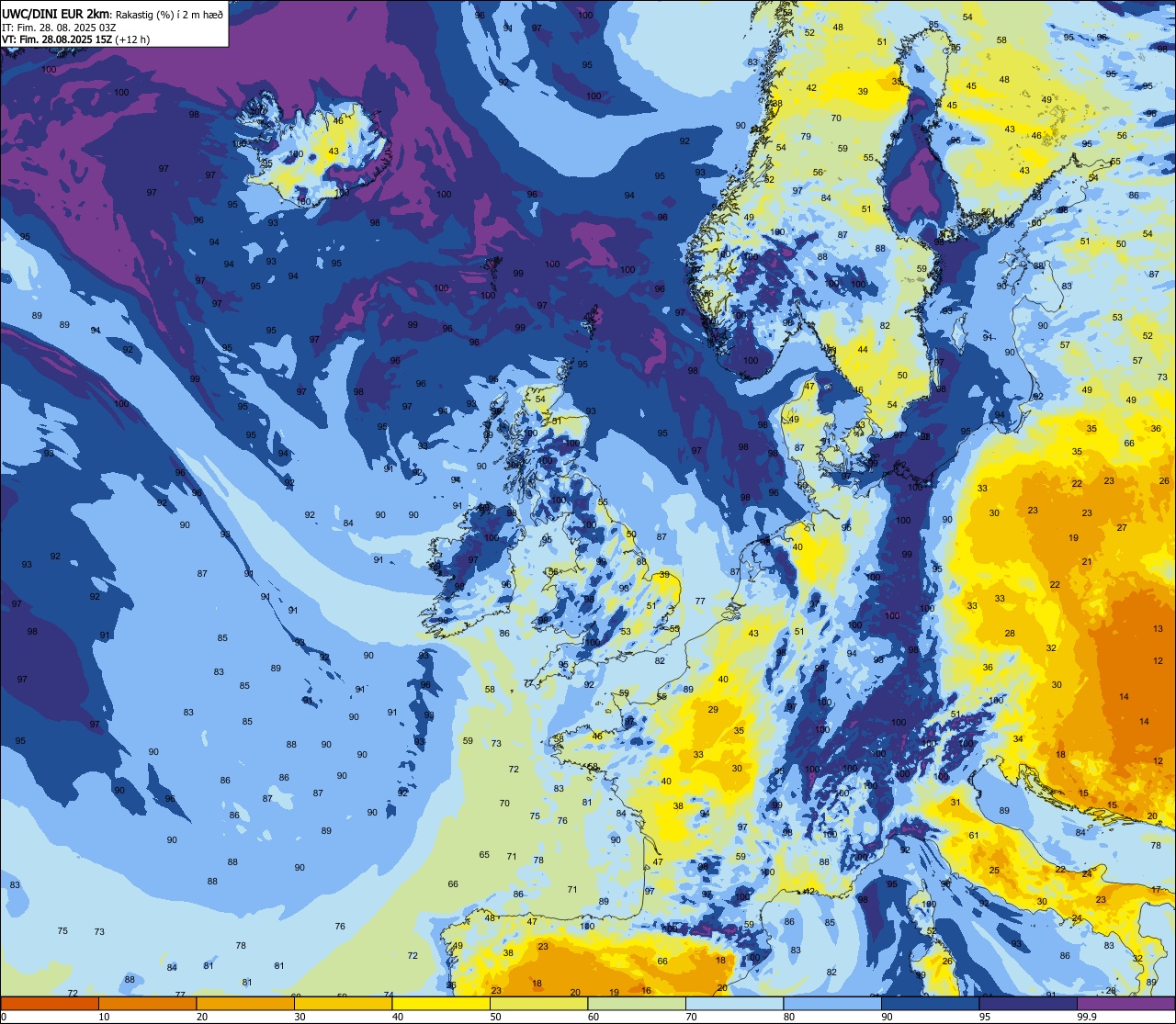Click the 0–10 % dark orange legend swatch

point(50,1003)
